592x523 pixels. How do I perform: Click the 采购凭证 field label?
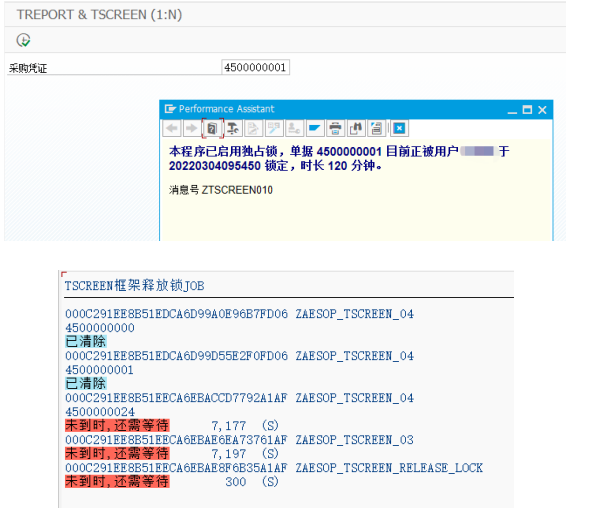tap(28, 68)
